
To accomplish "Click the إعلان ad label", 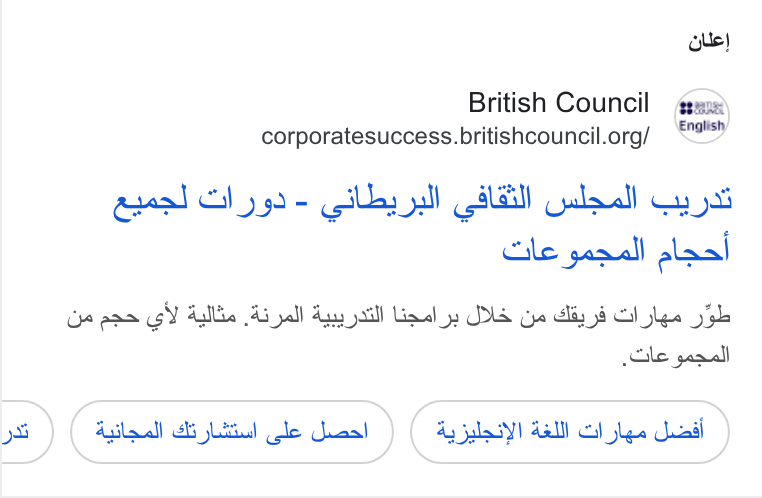I will pyautogui.click(x=709, y=41).
